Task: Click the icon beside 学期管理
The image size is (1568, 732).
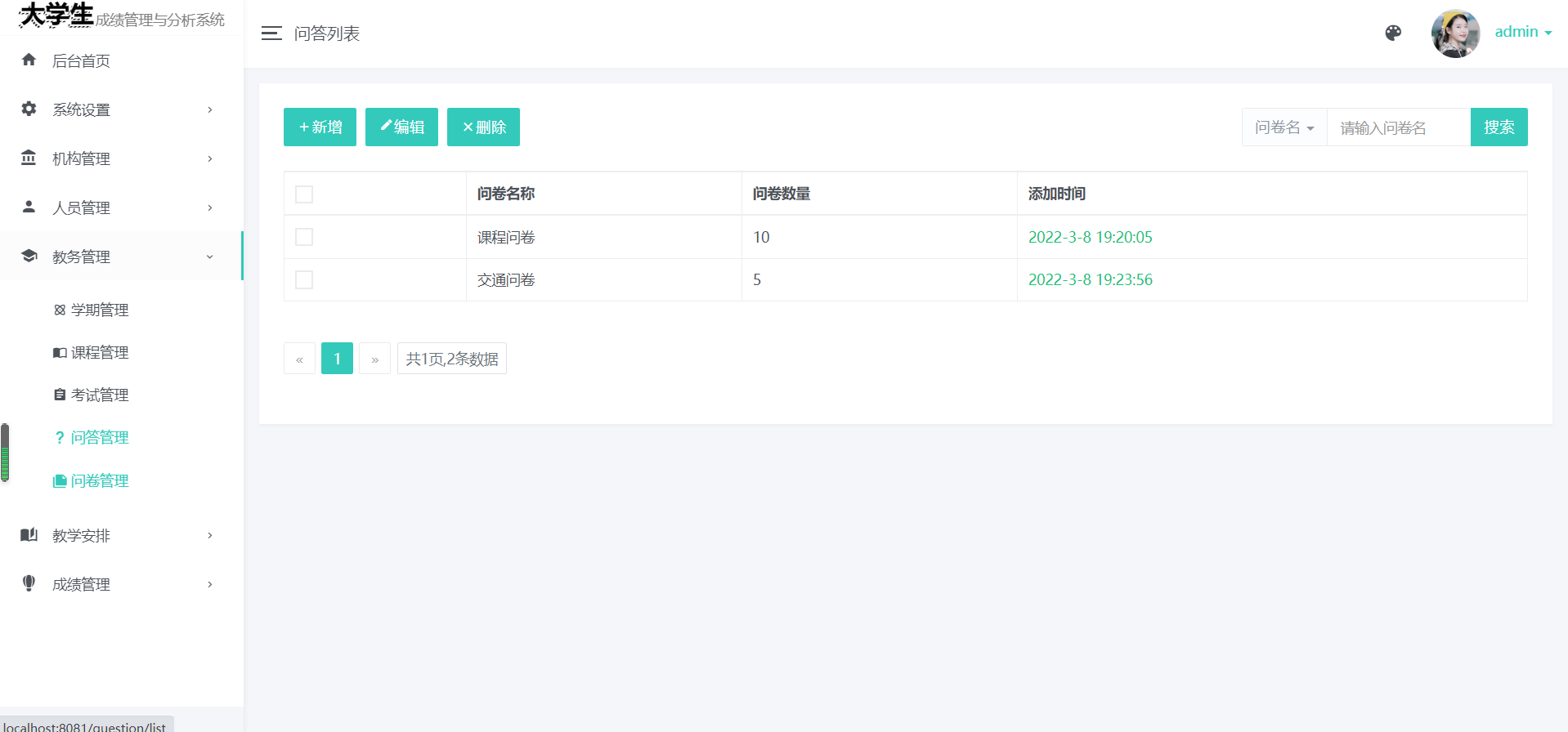Action: tap(60, 310)
